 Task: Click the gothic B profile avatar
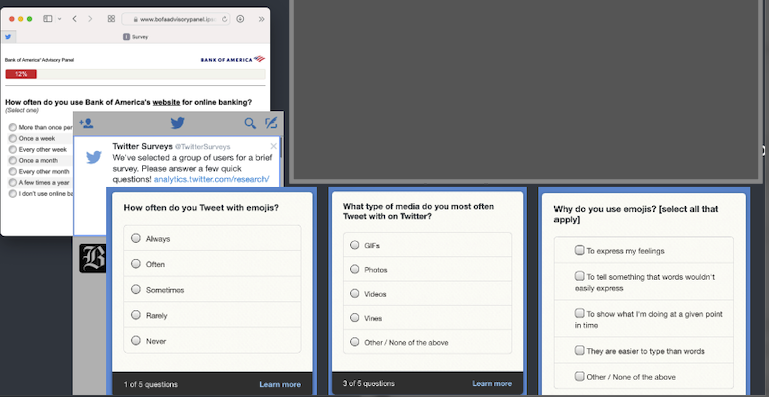pyautogui.click(x=93, y=259)
